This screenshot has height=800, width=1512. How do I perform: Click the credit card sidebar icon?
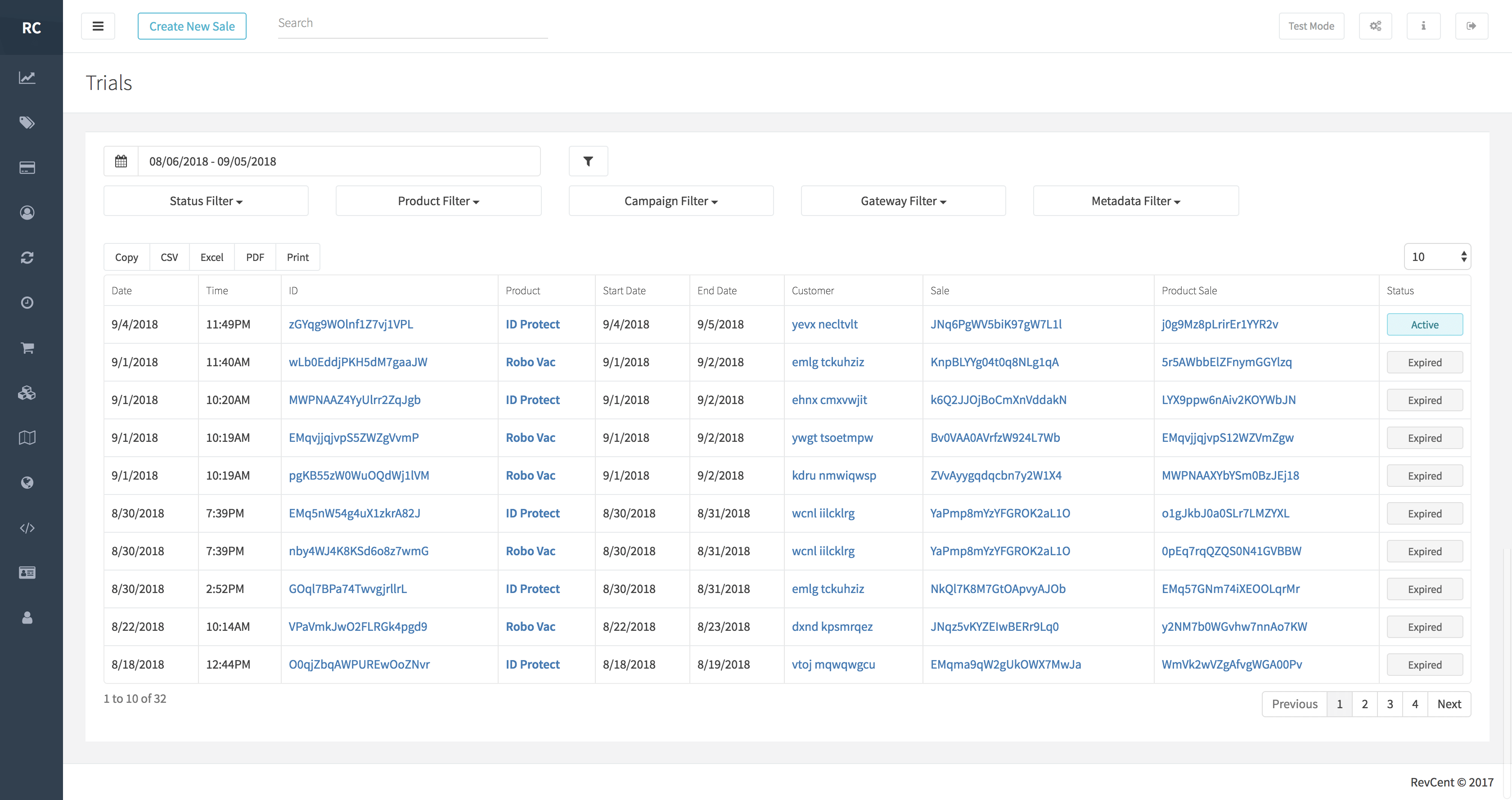27,168
